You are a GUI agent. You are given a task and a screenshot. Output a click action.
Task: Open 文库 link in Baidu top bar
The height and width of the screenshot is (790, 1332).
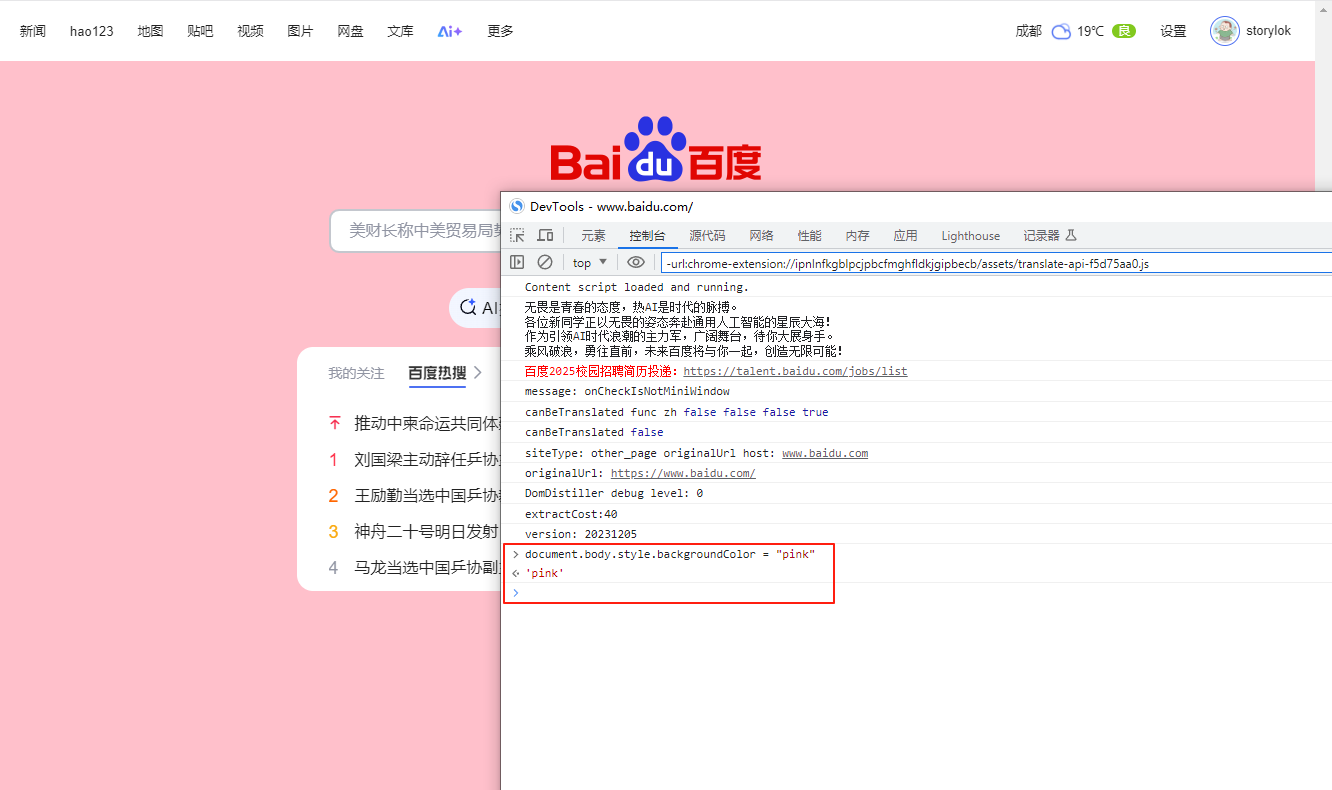(400, 31)
